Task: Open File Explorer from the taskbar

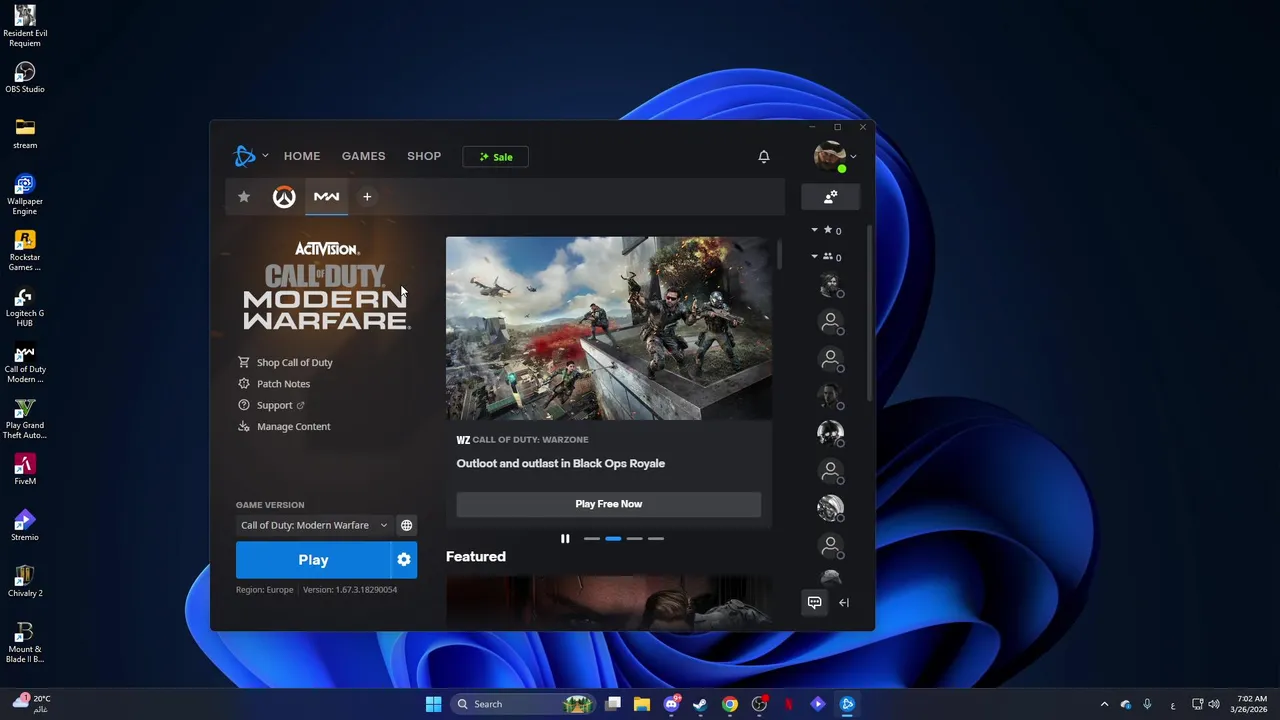Action: click(642, 704)
